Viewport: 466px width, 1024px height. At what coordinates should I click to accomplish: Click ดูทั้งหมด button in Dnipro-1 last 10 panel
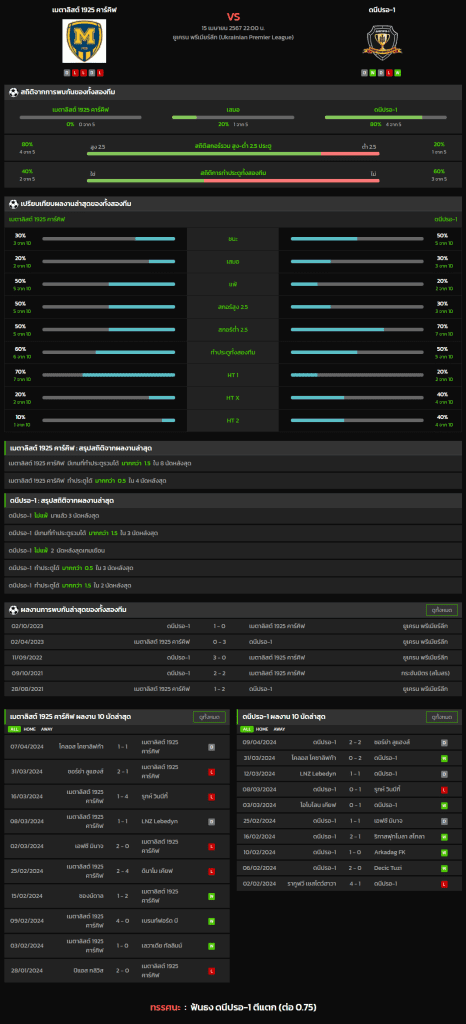pyautogui.click(x=442, y=717)
